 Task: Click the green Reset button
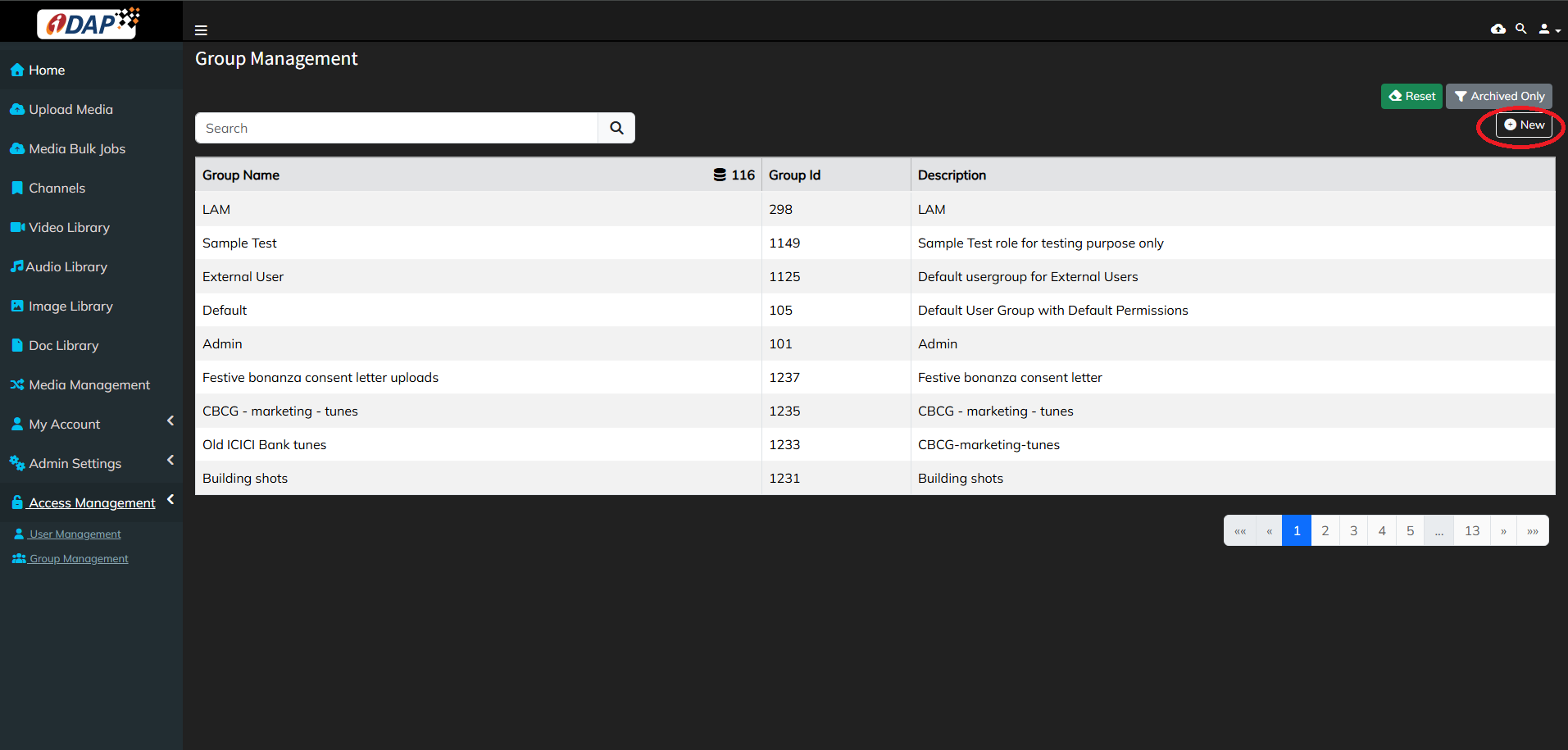point(1411,96)
